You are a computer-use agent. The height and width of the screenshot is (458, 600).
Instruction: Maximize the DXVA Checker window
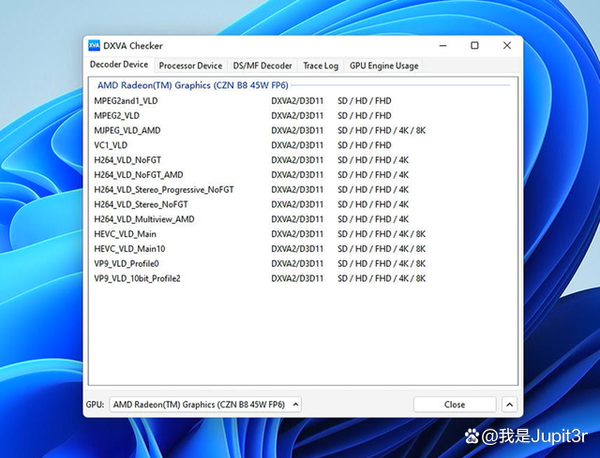(474, 46)
